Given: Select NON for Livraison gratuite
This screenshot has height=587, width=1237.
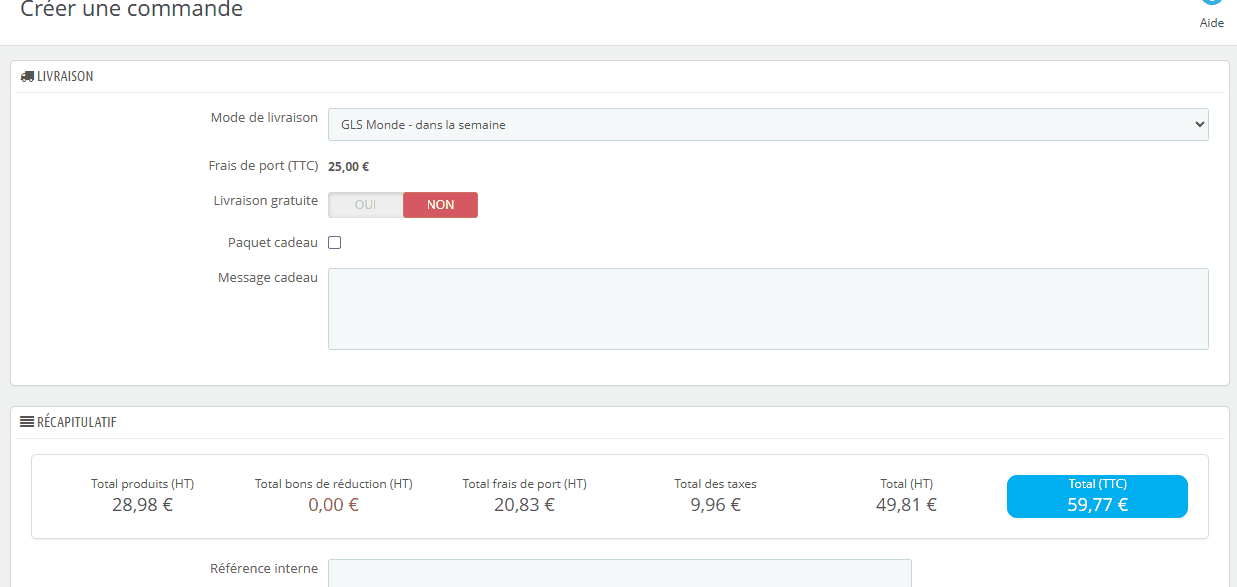Looking at the screenshot, I should [x=440, y=205].
